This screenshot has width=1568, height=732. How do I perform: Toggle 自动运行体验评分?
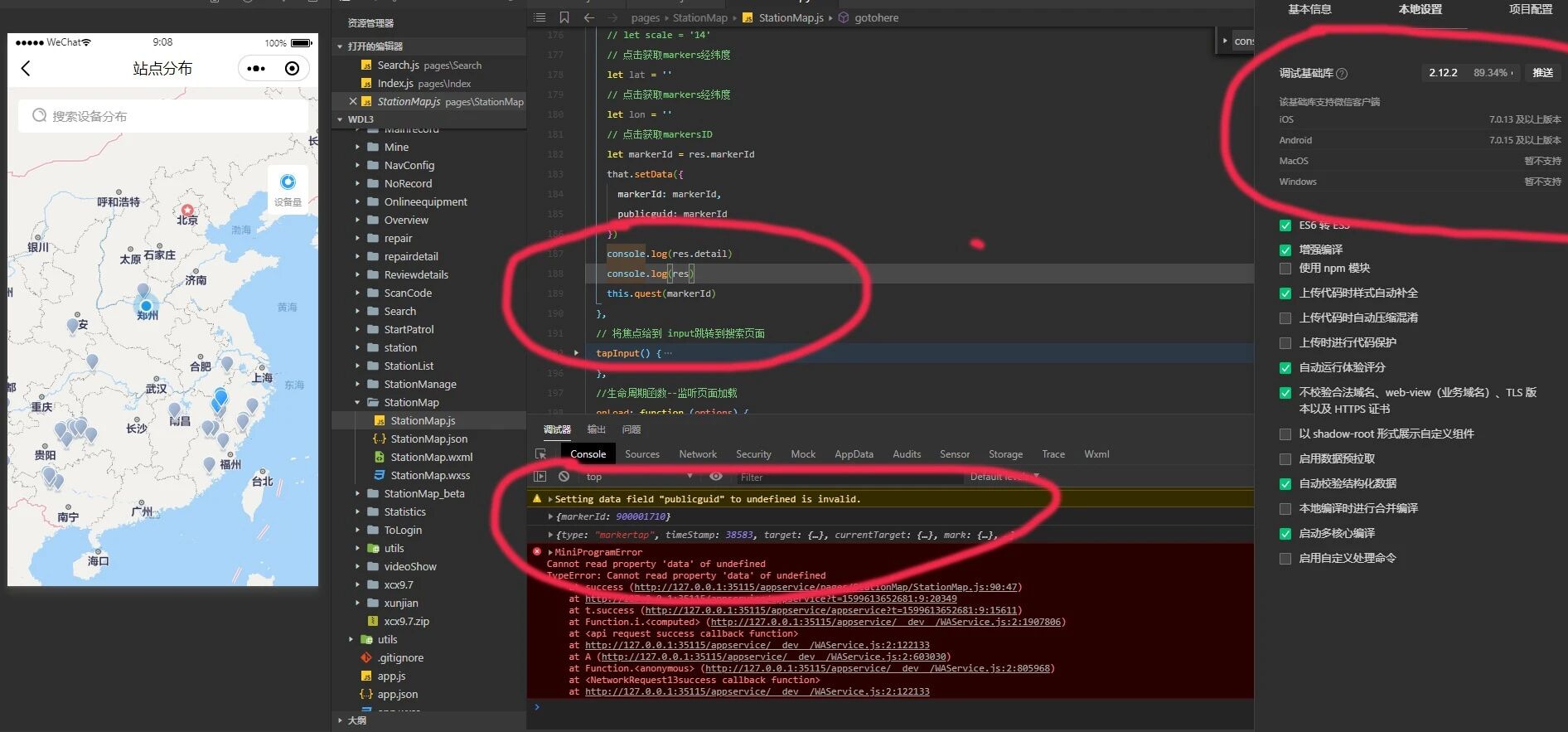coord(1285,368)
